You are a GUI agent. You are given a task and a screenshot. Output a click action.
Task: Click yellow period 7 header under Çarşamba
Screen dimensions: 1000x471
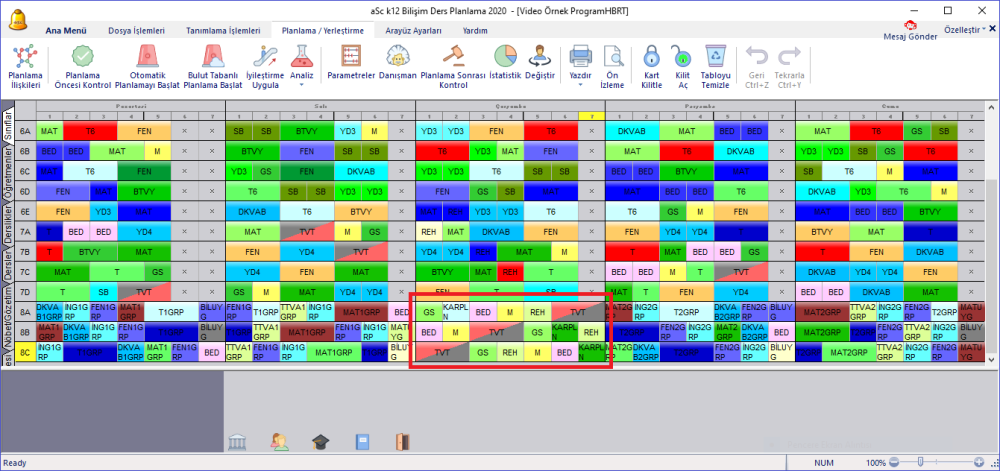coord(591,117)
